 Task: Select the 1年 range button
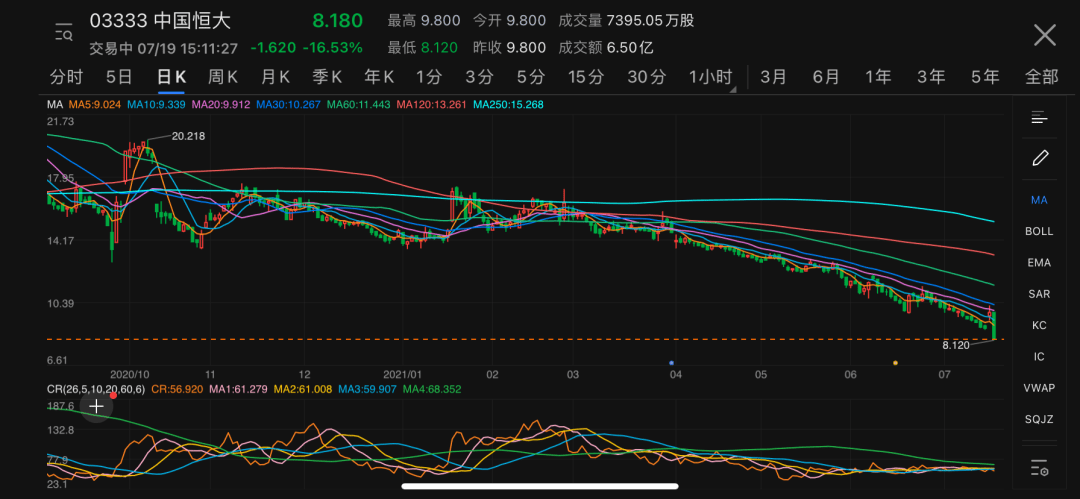878,77
